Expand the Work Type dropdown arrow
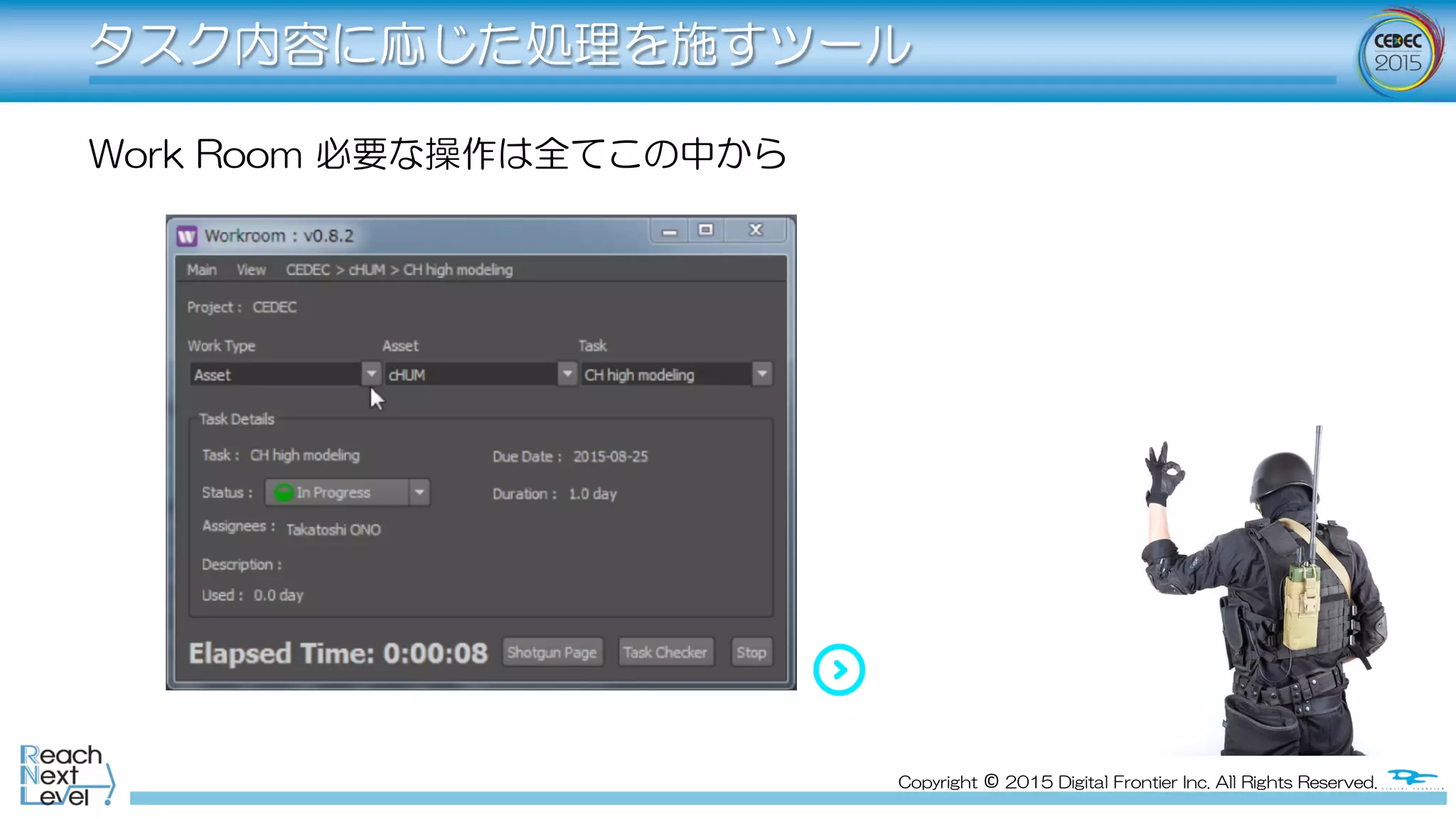The height and width of the screenshot is (819, 1456). coord(371,373)
